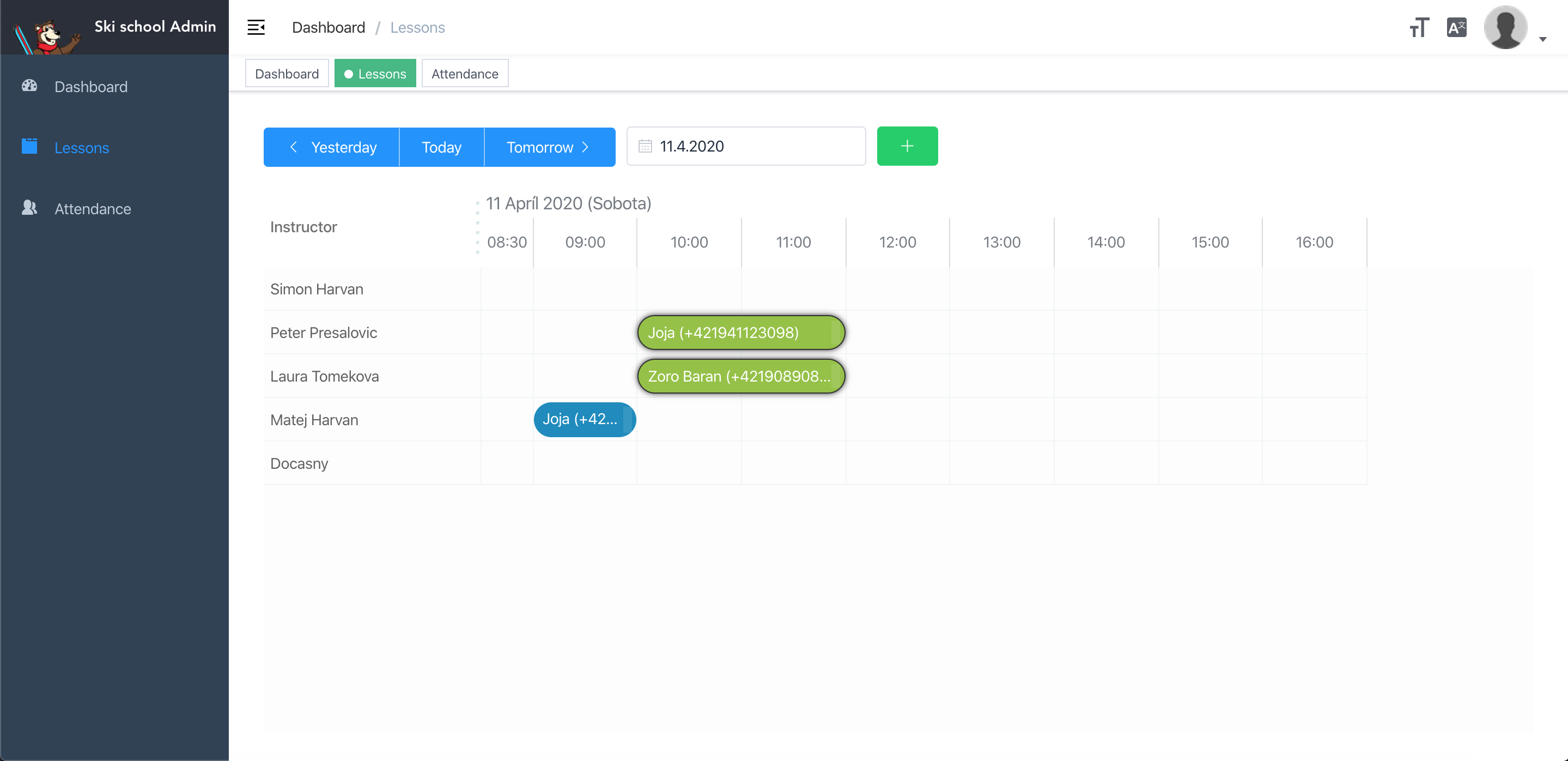Click the green plus add-lesson button
This screenshot has width=1568, height=761.
pyautogui.click(x=907, y=146)
